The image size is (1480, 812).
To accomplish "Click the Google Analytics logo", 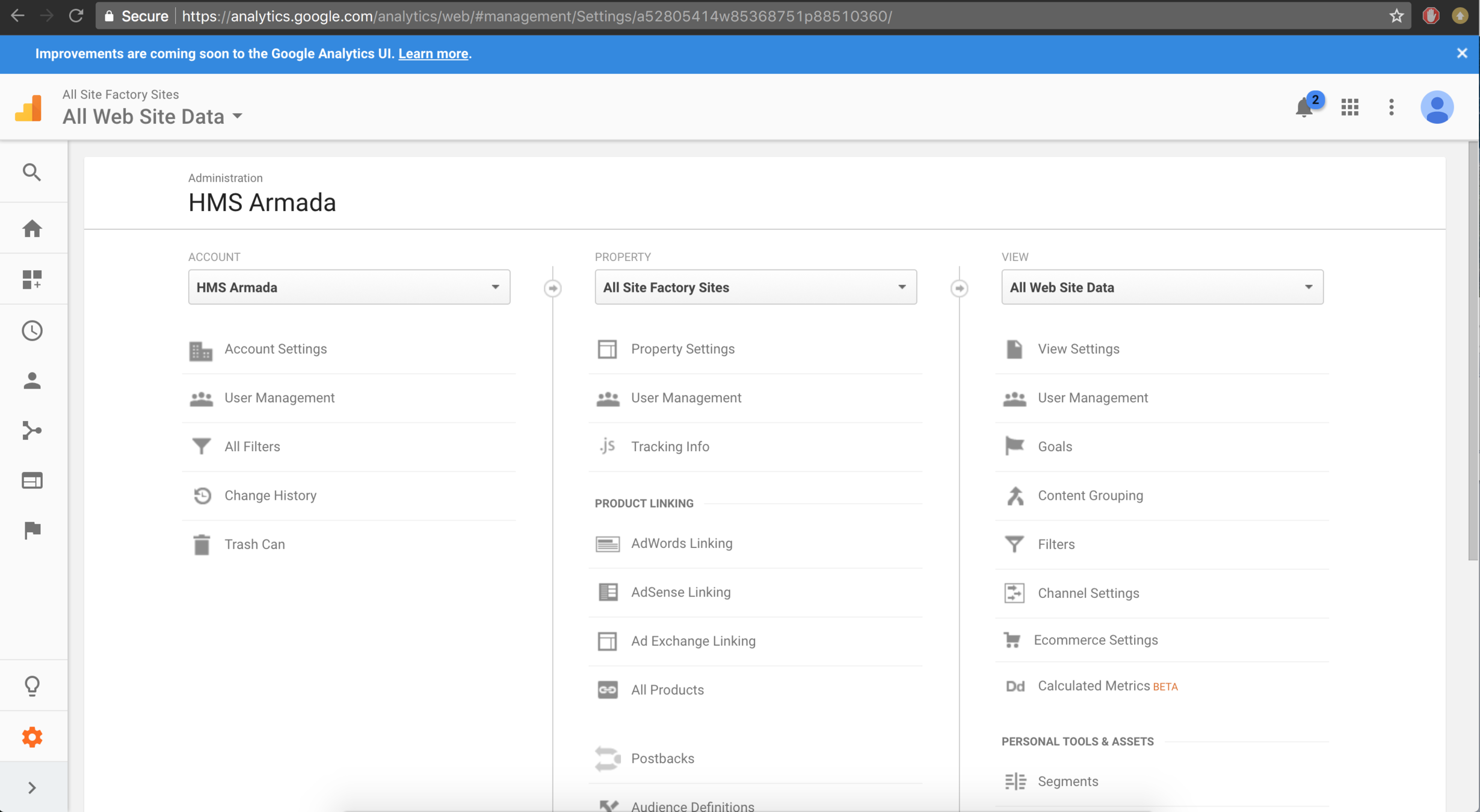I will tap(28, 108).
